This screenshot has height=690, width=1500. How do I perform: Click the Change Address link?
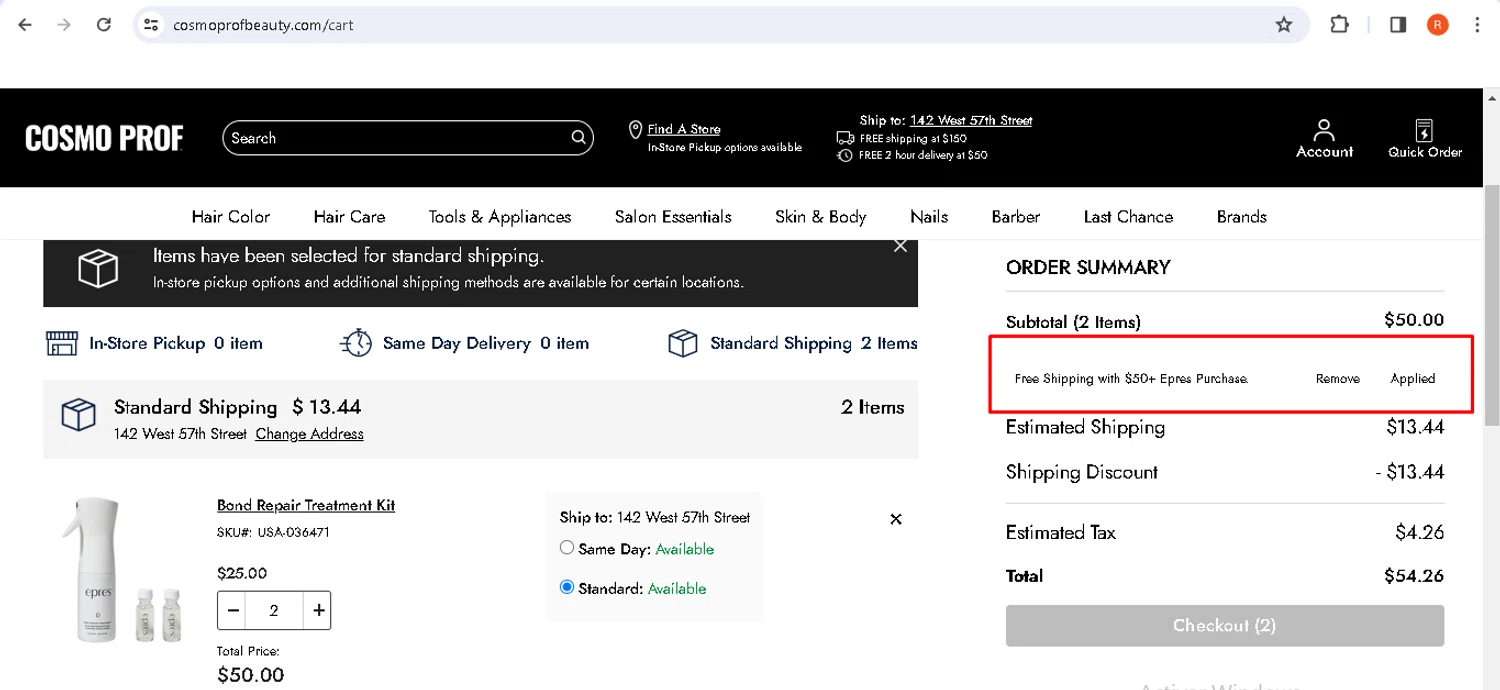click(x=309, y=434)
